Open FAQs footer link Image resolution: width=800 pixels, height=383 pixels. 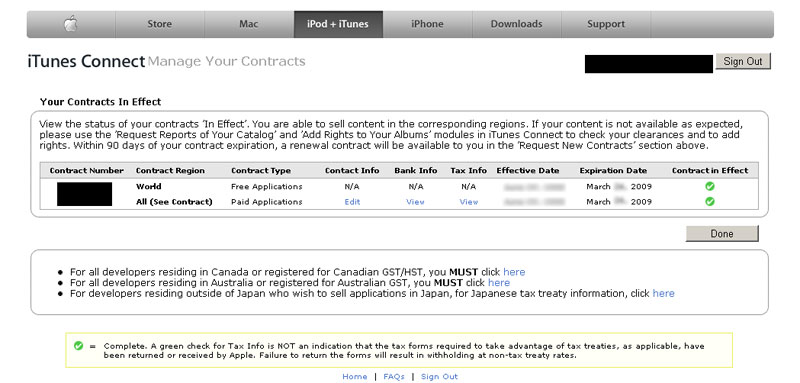[x=394, y=376]
